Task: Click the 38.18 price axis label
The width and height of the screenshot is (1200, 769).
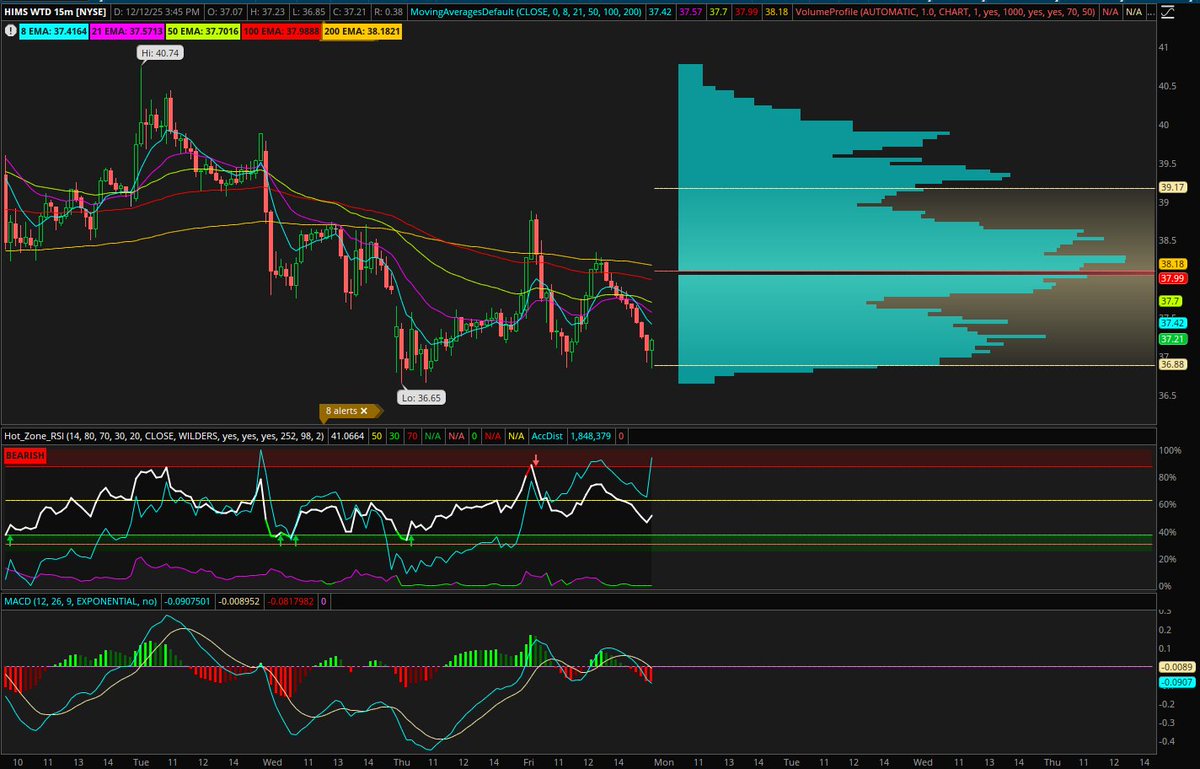Action: tap(1171, 264)
